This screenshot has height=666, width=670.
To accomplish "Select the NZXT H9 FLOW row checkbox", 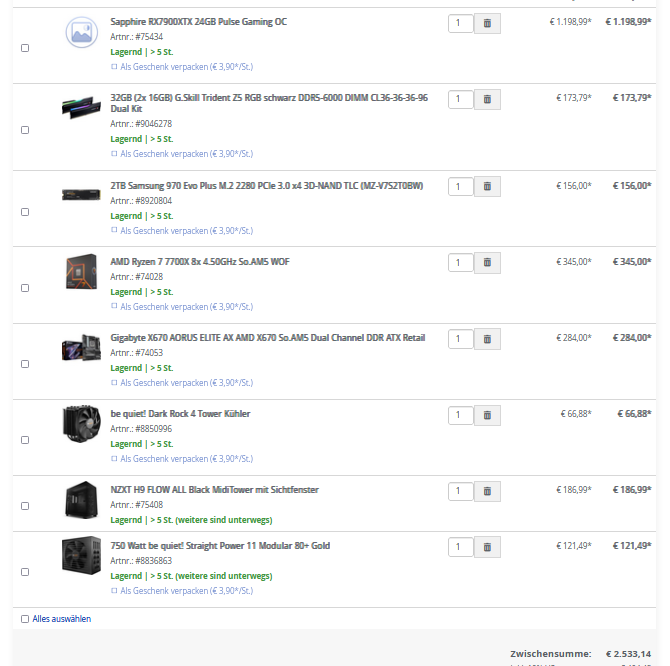I will click(x=25, y=506).
